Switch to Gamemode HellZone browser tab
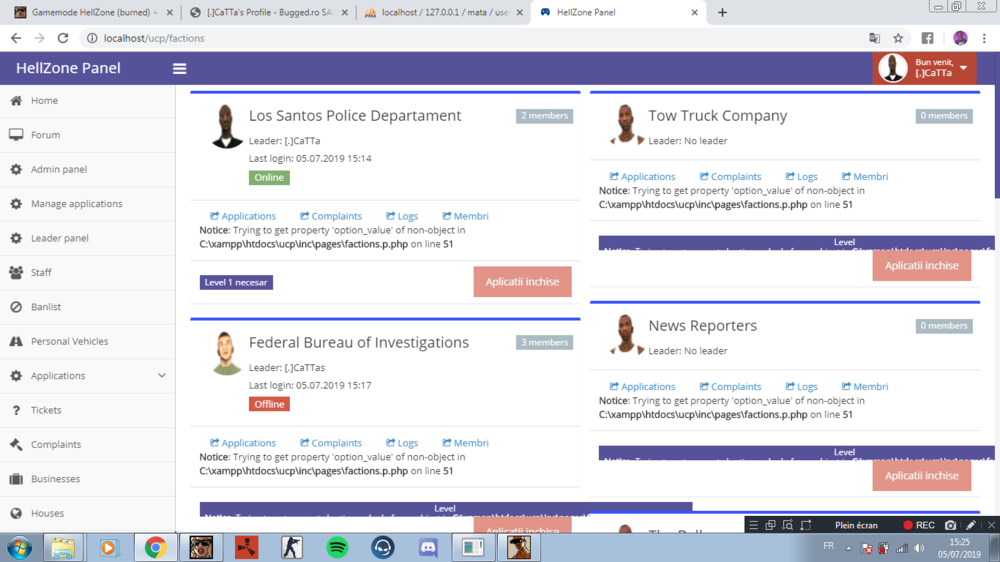 point(94,13)
